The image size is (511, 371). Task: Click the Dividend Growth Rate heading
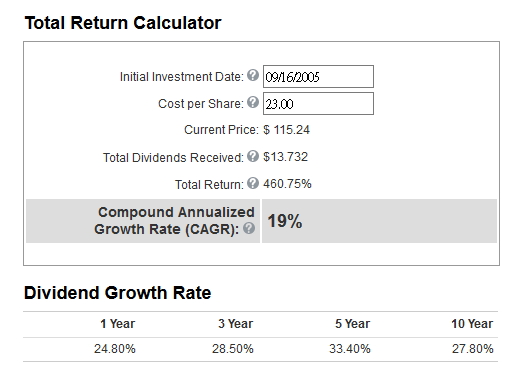(118, 293)
